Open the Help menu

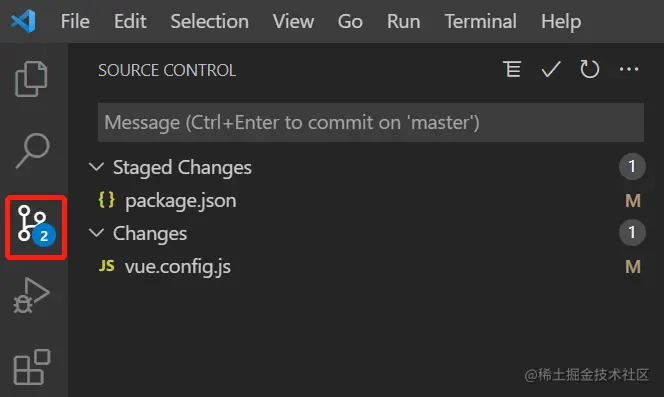[561, 21]
